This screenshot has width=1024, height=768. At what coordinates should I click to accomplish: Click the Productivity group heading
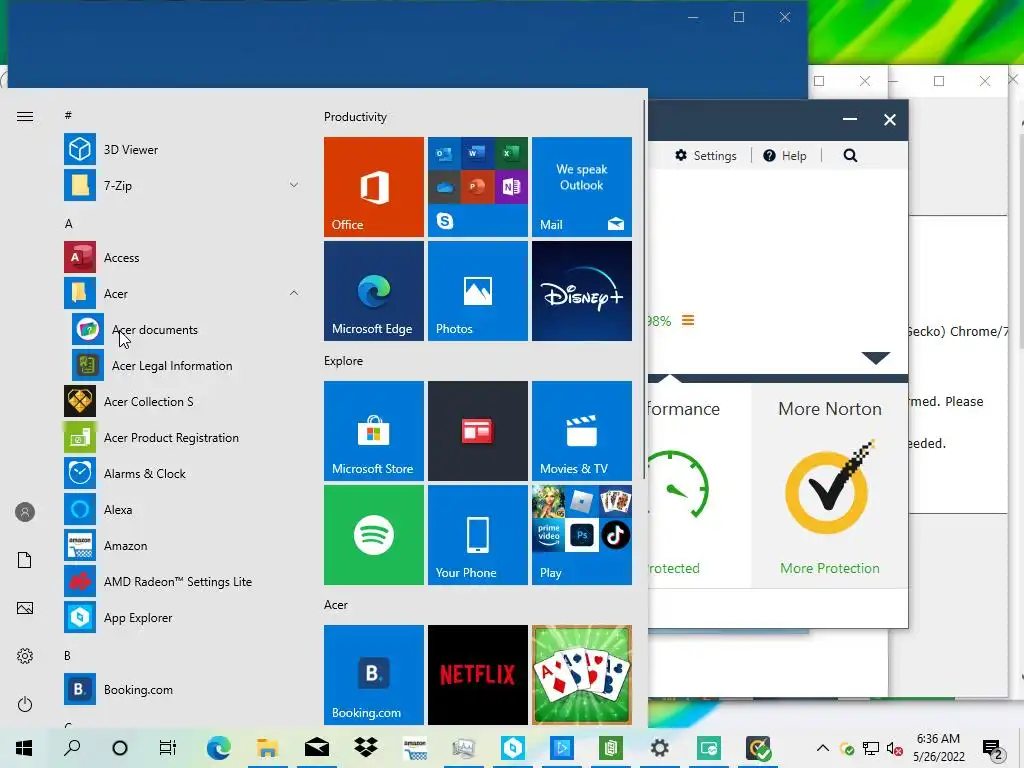pos(355,117)
